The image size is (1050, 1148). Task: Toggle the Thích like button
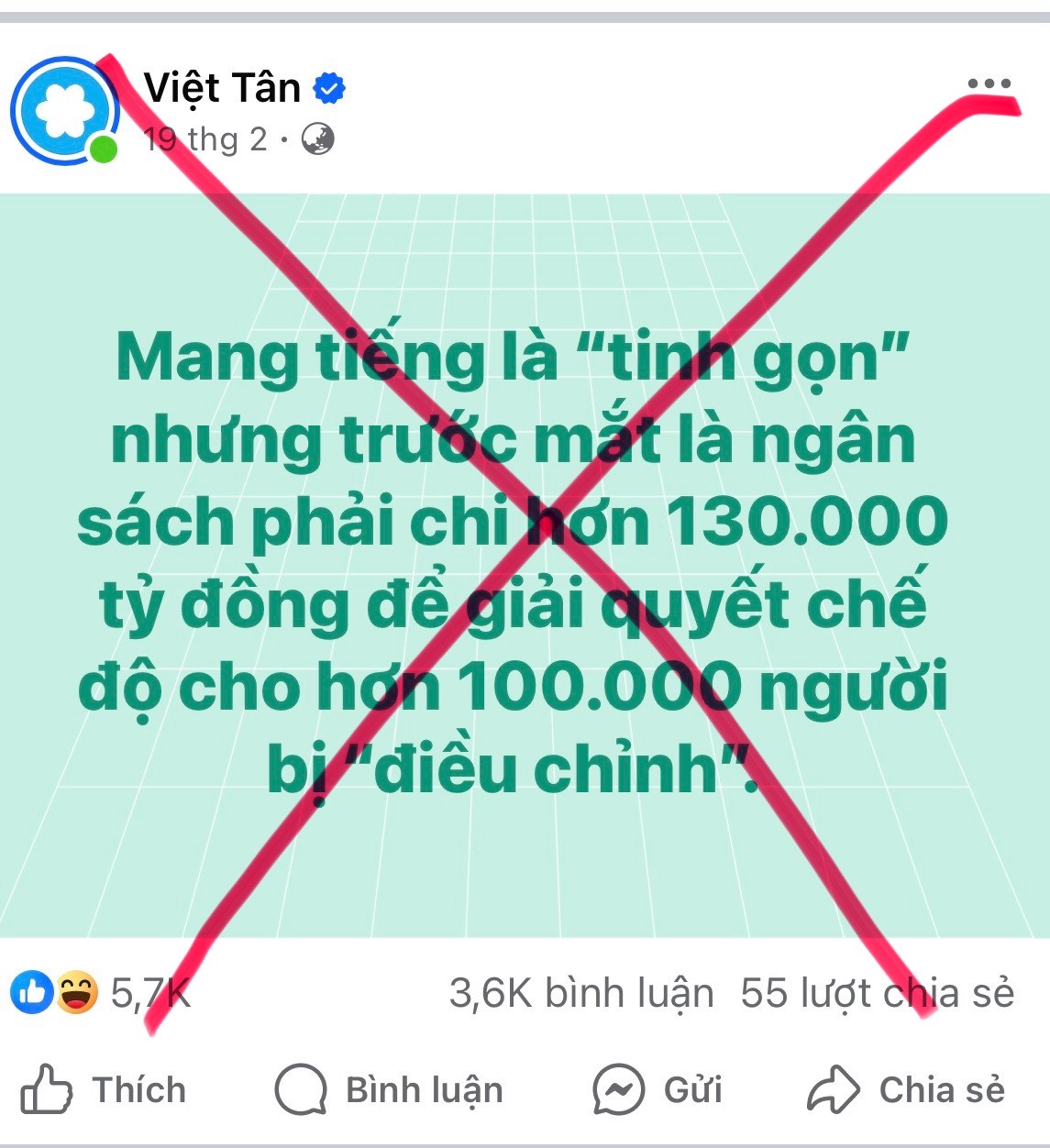104,1090
